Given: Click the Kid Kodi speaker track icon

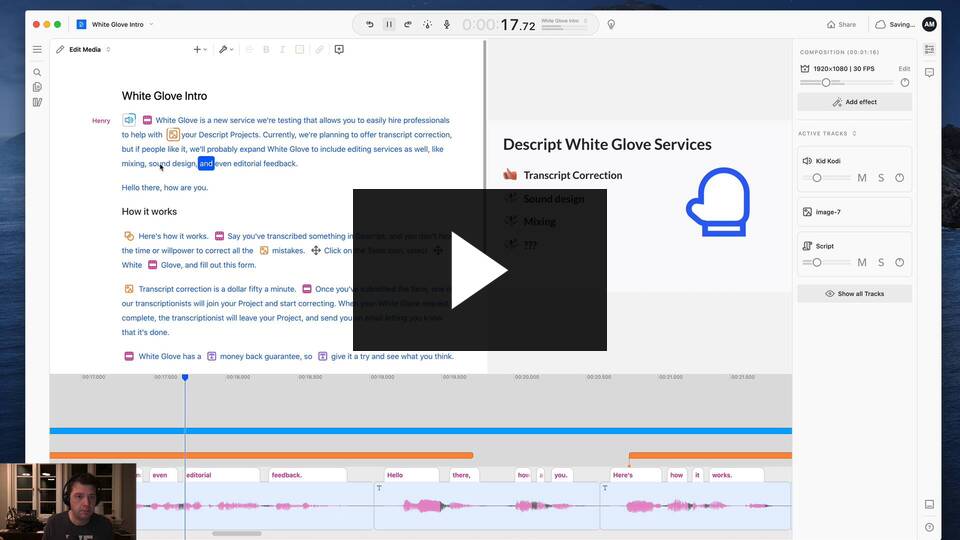Looking at the screenshot, I should click(807, 161).
